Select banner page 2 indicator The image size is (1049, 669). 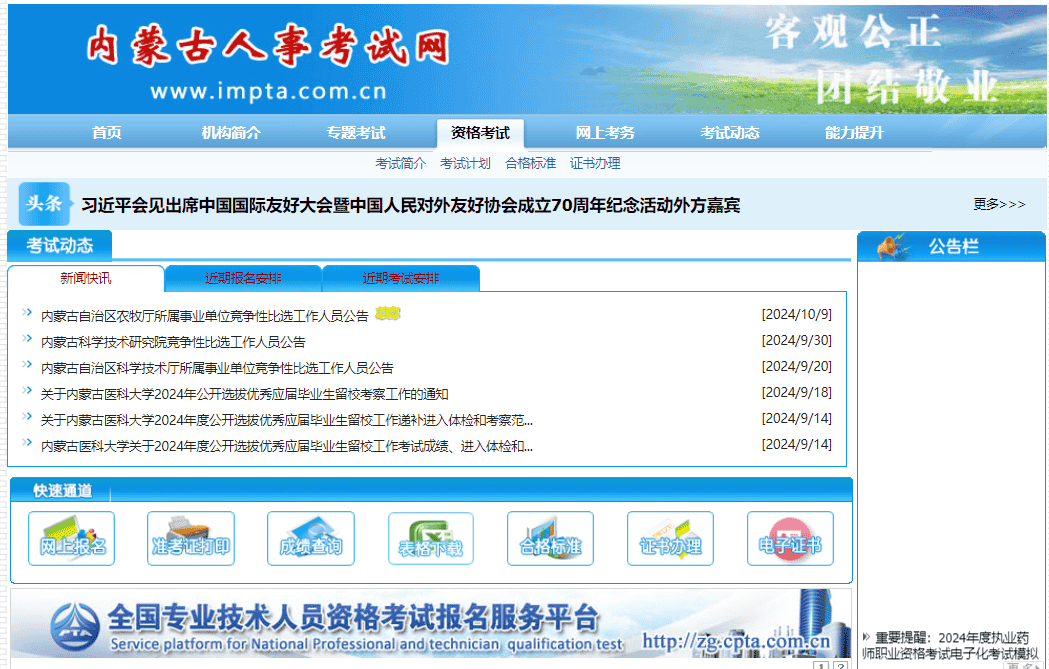tap(839, 665)
